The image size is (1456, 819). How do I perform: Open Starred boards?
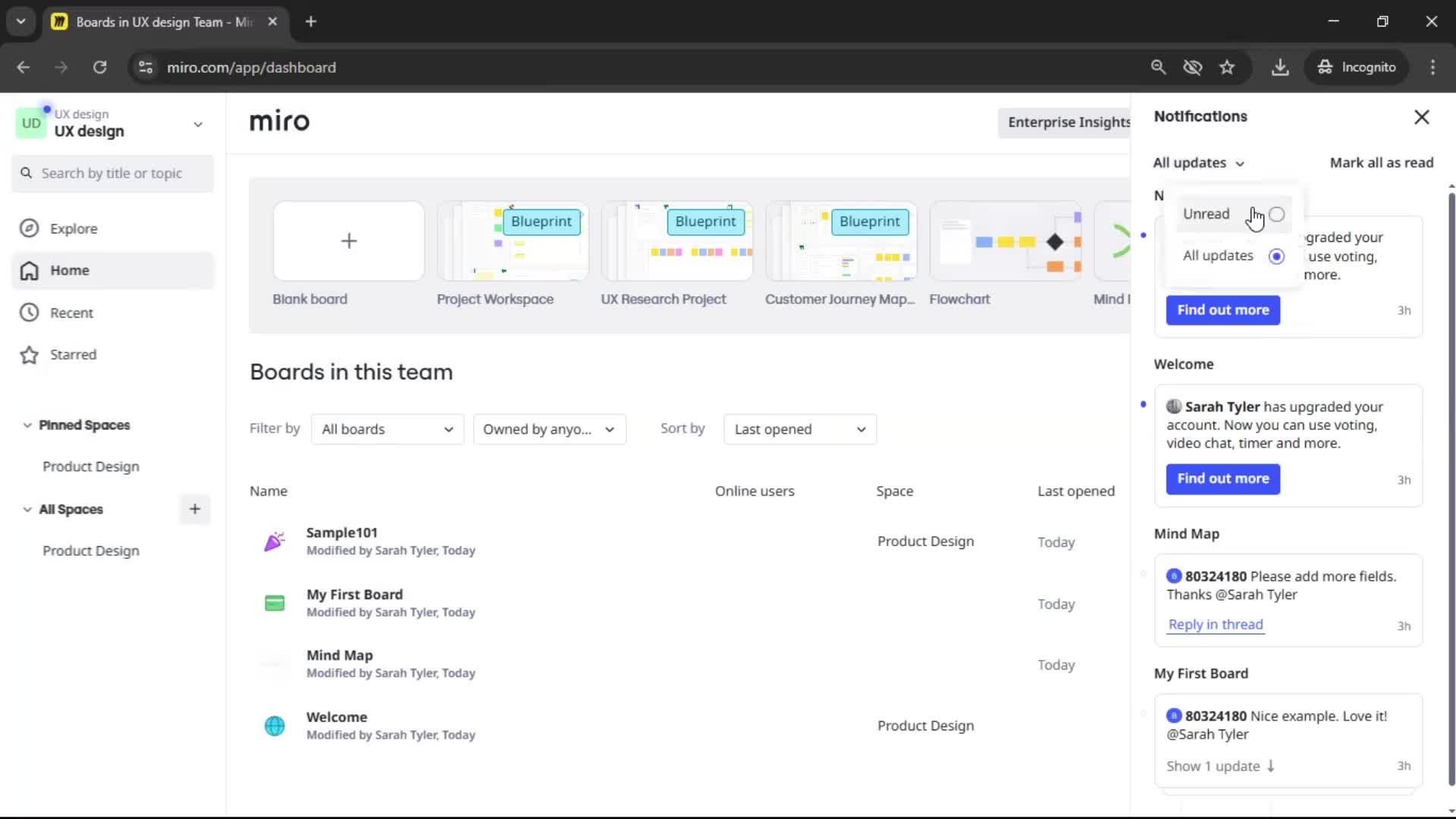click(x=113, y=355)
